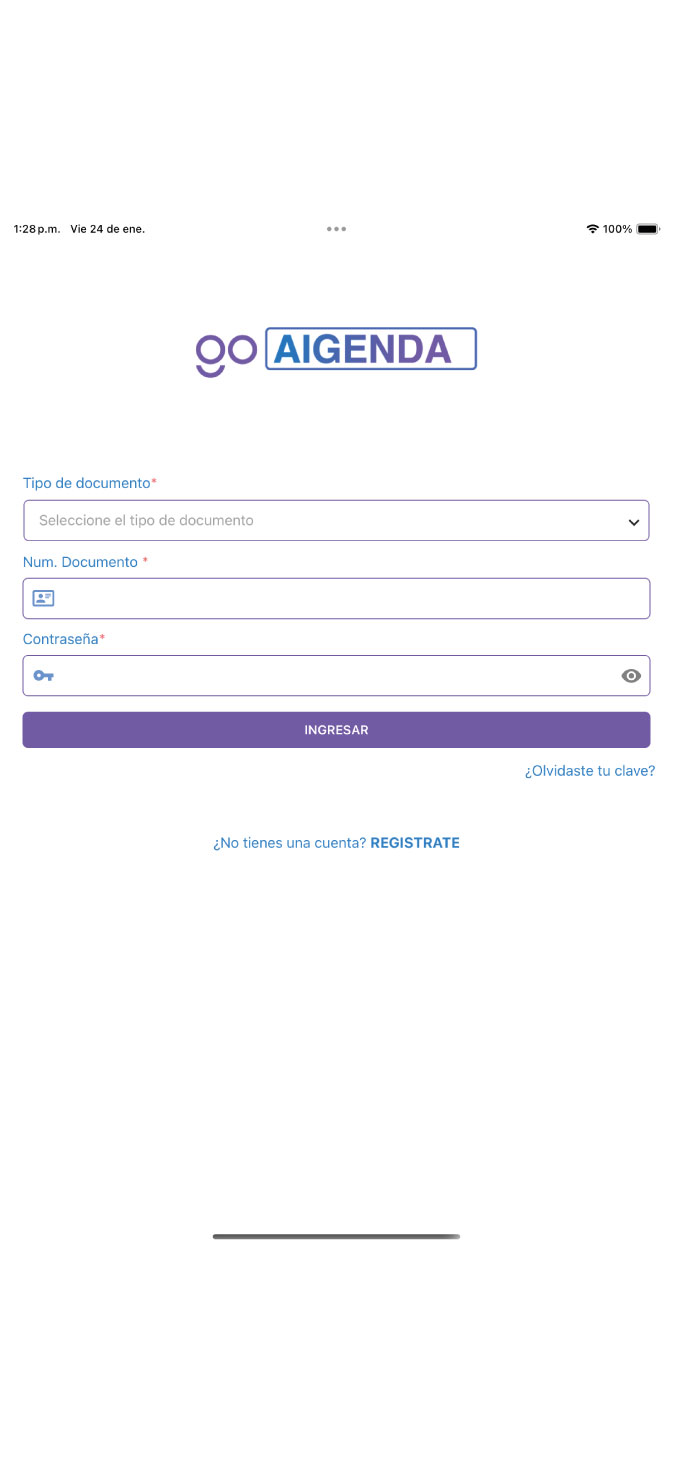The image size is (675, 1460).
Task: Tap the home indicator bar
Action: click(x=336, y=1237)
